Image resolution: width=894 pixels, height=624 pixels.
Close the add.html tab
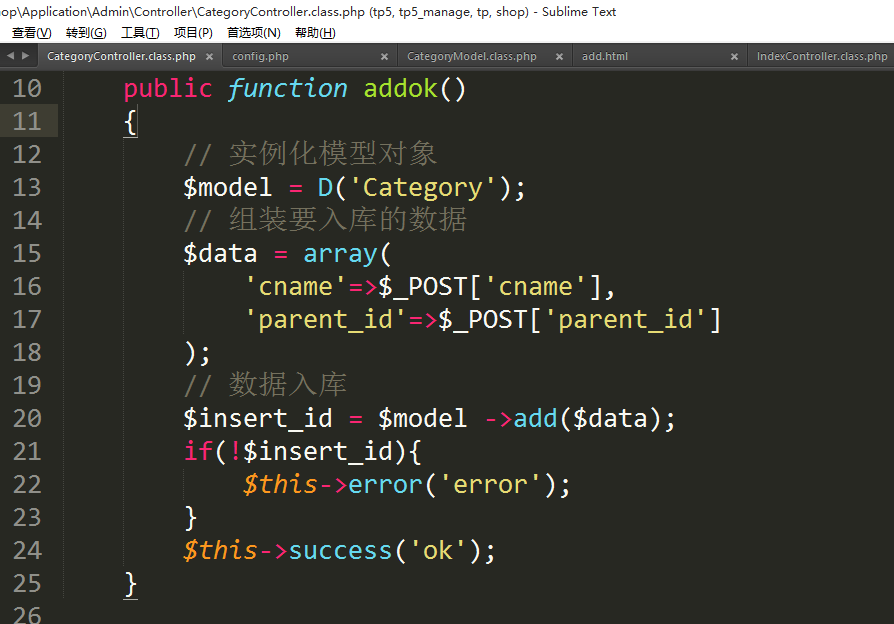735,57
